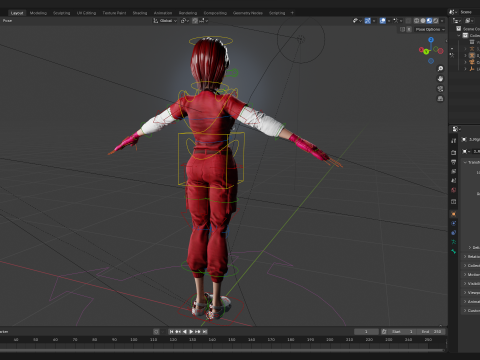Collapse the Transform panel
480x360 pixels.
coord(471,162)
